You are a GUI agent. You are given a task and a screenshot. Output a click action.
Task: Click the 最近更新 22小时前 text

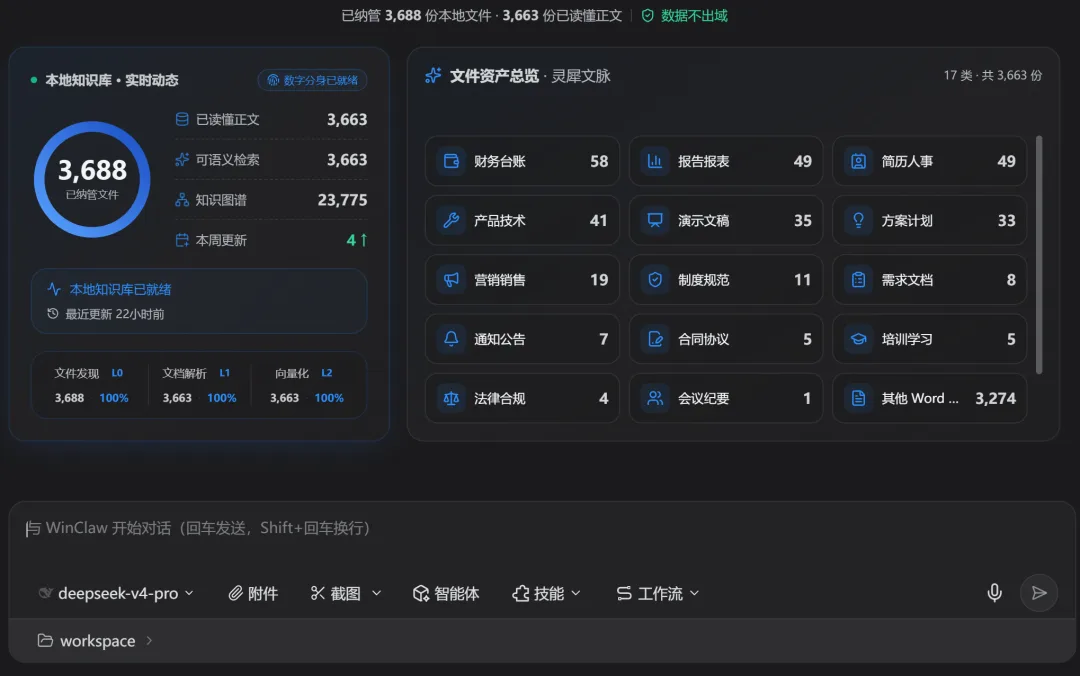pyautogui.click(x=115, y=314)
